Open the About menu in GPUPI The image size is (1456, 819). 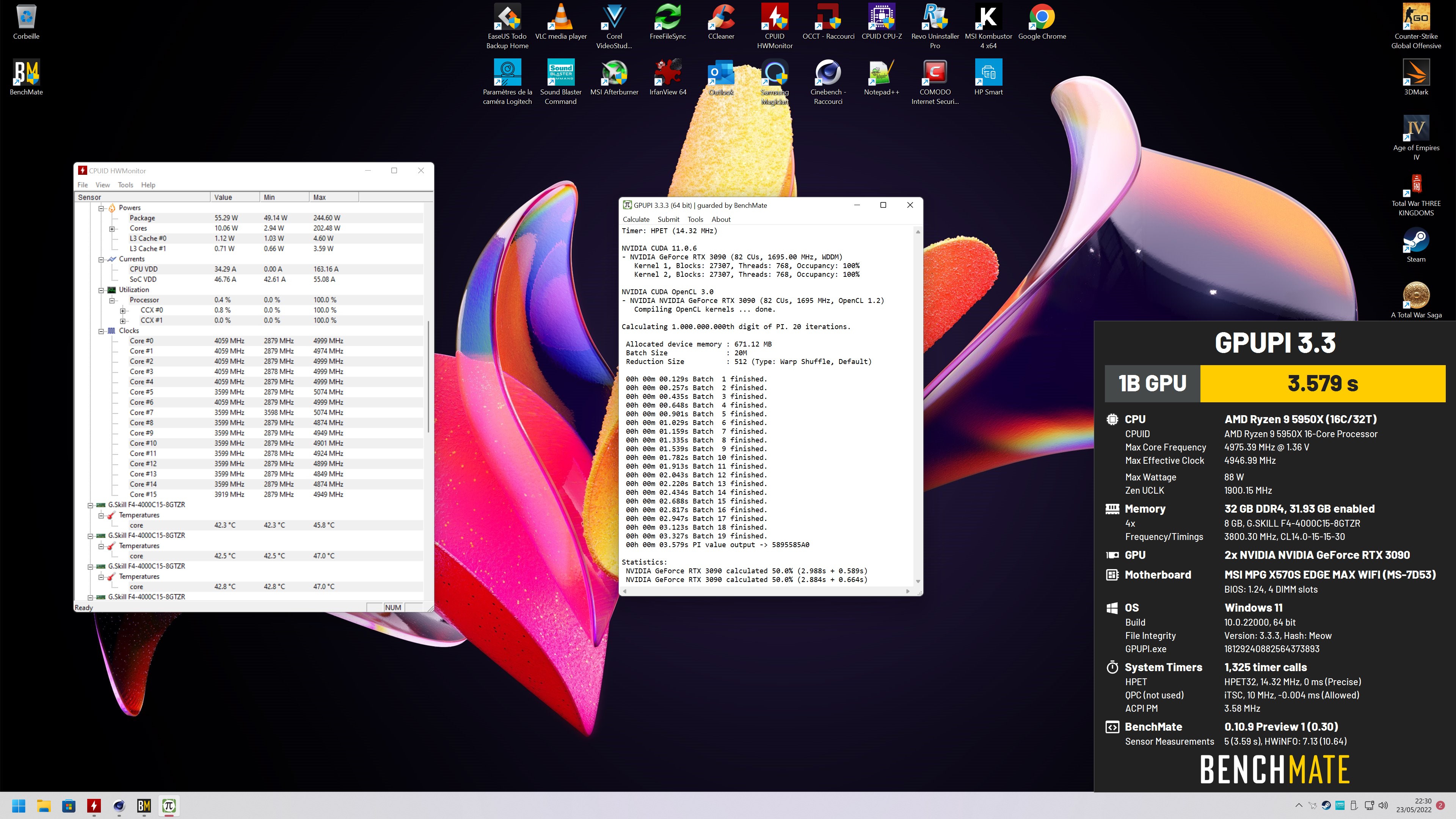click(721, 219)
